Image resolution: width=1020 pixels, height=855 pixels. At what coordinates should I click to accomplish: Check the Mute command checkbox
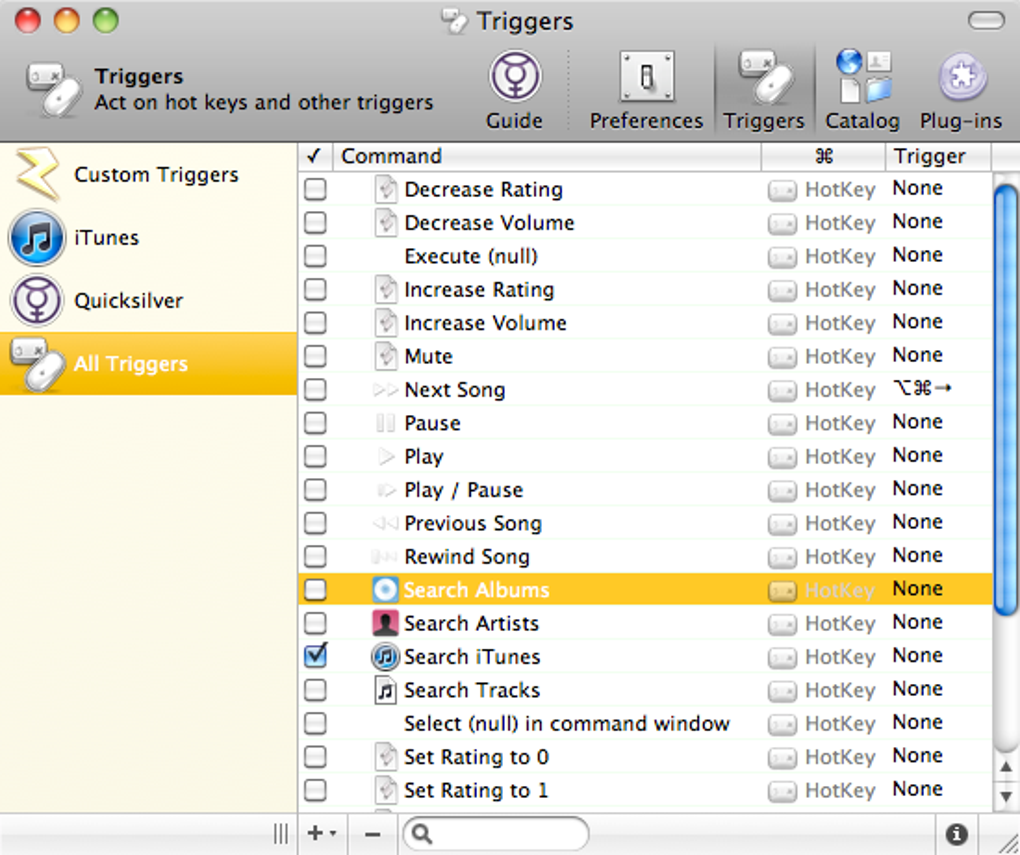click(315, 356)
